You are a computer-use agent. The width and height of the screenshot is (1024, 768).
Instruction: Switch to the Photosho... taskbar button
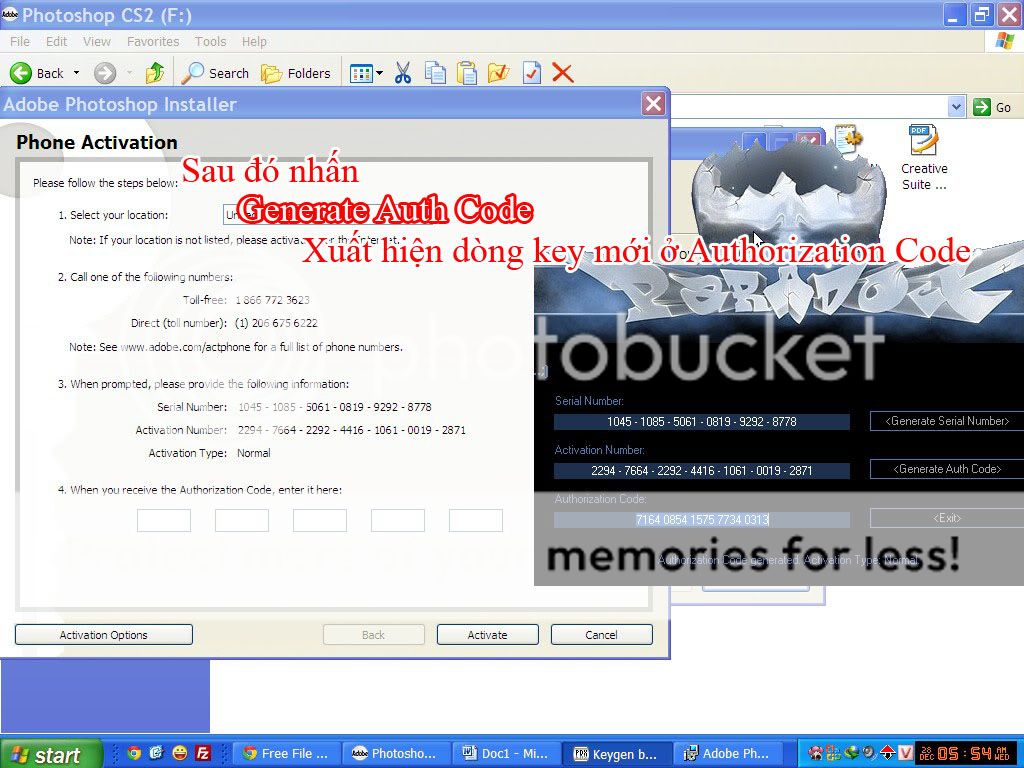click(x=396, y=754)
